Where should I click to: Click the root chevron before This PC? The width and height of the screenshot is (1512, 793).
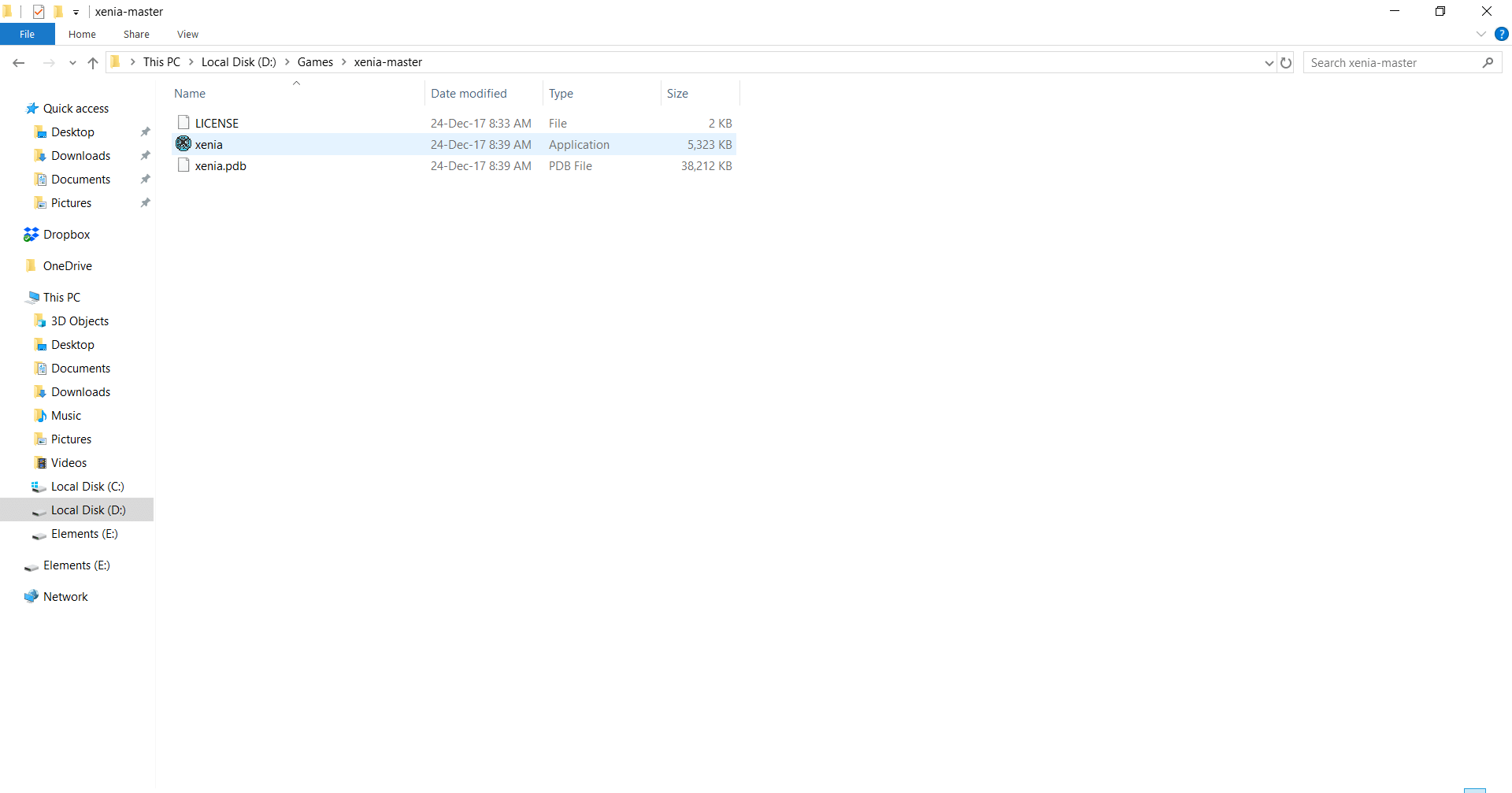point(132,62)
